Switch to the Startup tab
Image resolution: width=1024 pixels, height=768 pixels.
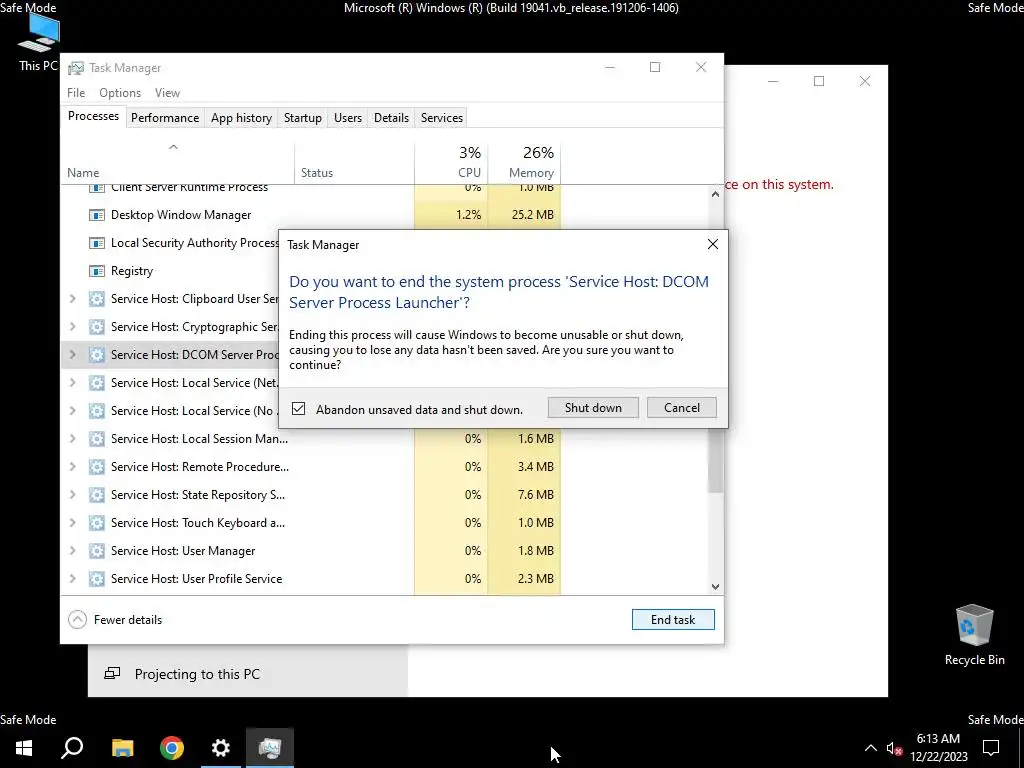302,118
